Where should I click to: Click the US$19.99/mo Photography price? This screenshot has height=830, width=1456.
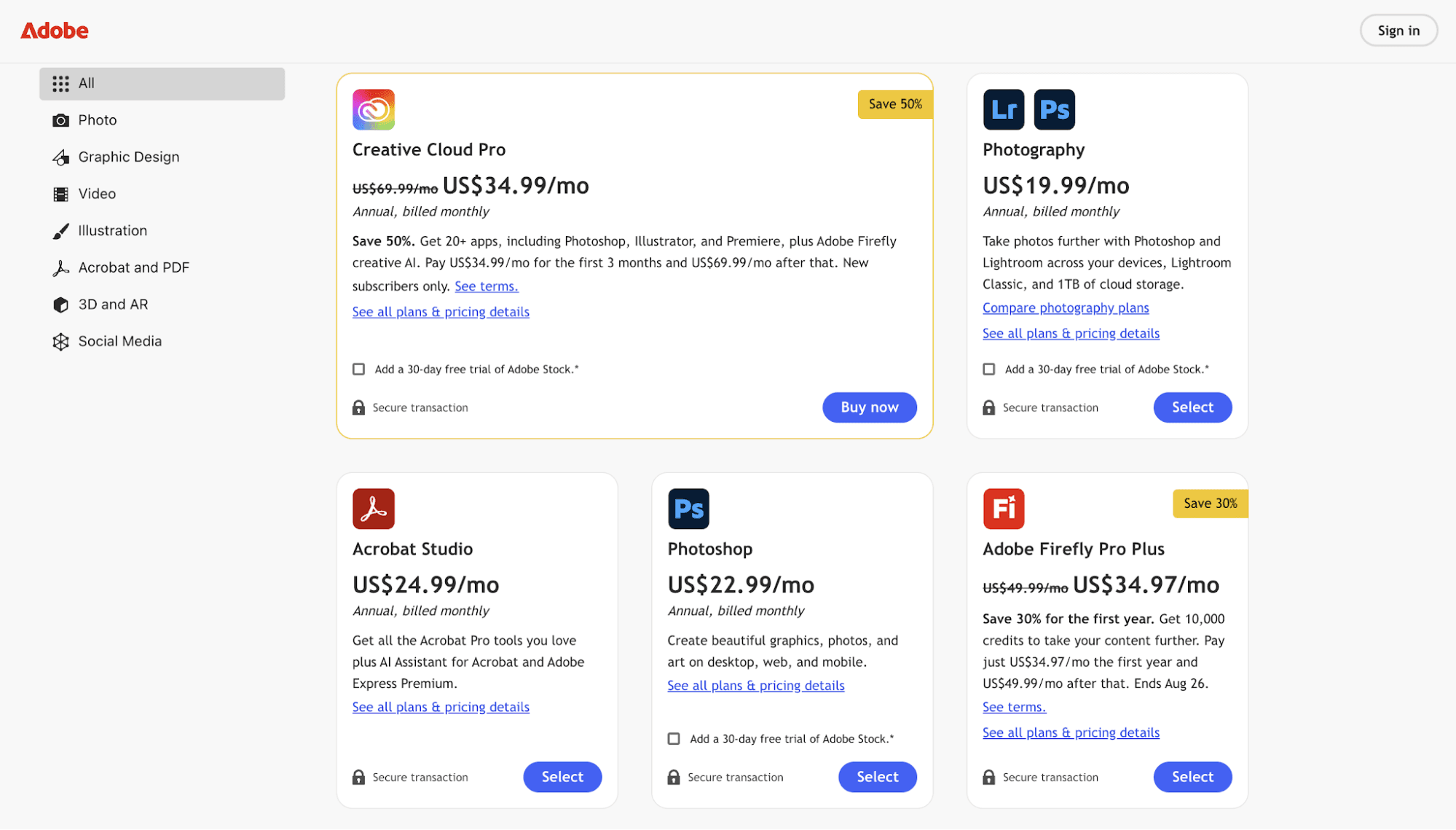click(1056, 186)
